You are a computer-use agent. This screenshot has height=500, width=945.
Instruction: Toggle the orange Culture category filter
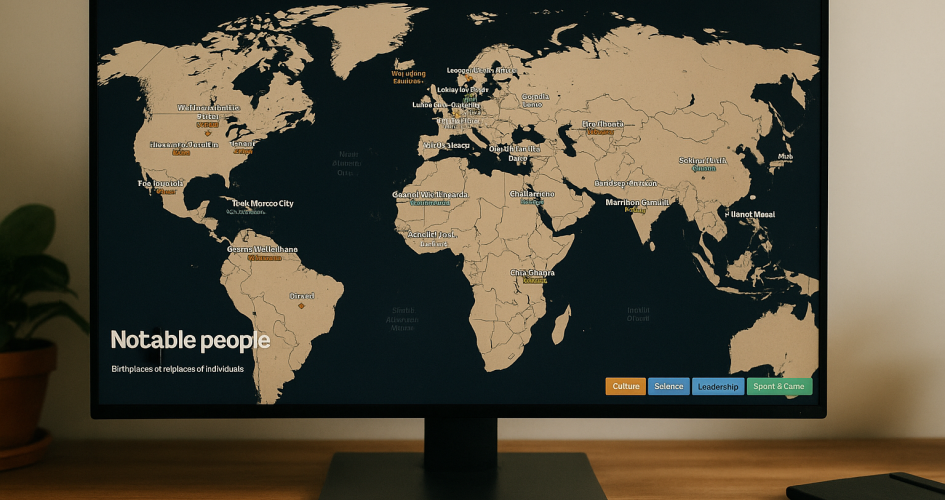pos(625,386)
